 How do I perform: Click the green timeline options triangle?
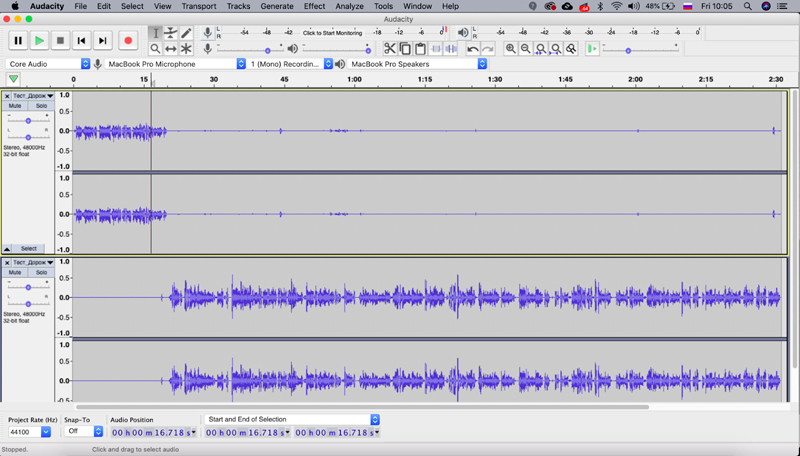(x=14, y=79)
